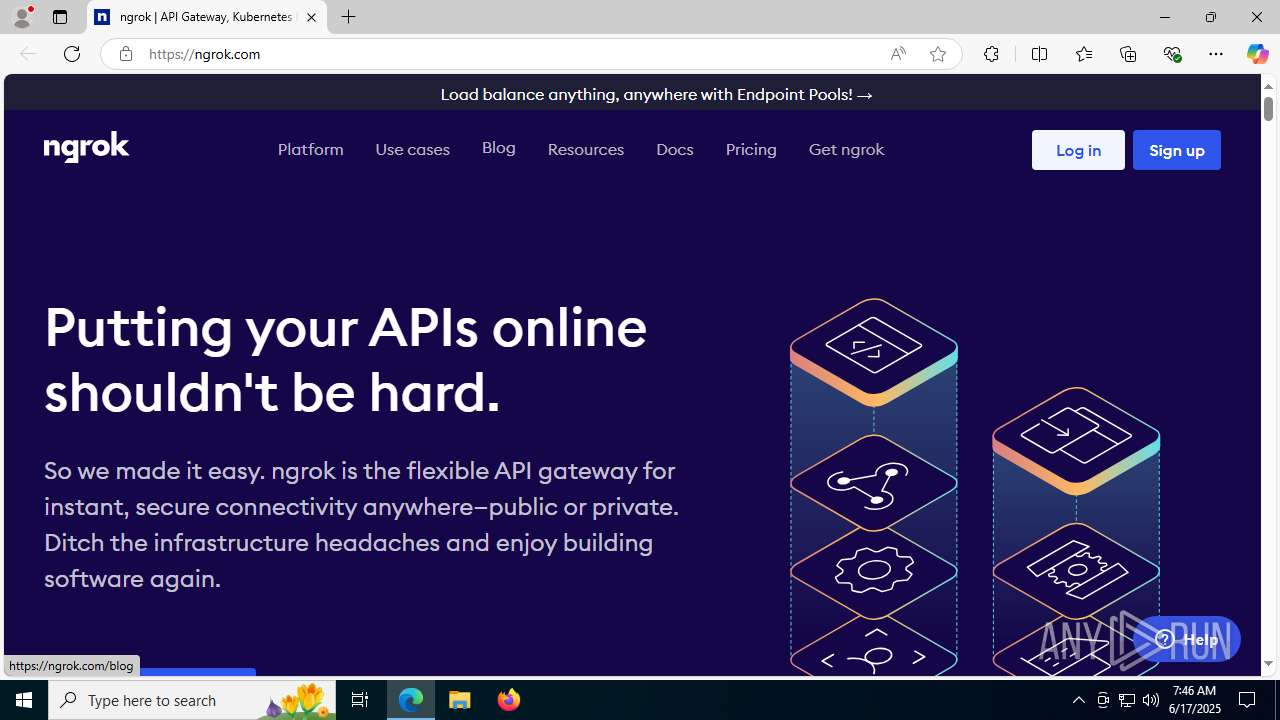Open the Extensions menu
The height and width of the screenshot is (720, 1280).
991,54
